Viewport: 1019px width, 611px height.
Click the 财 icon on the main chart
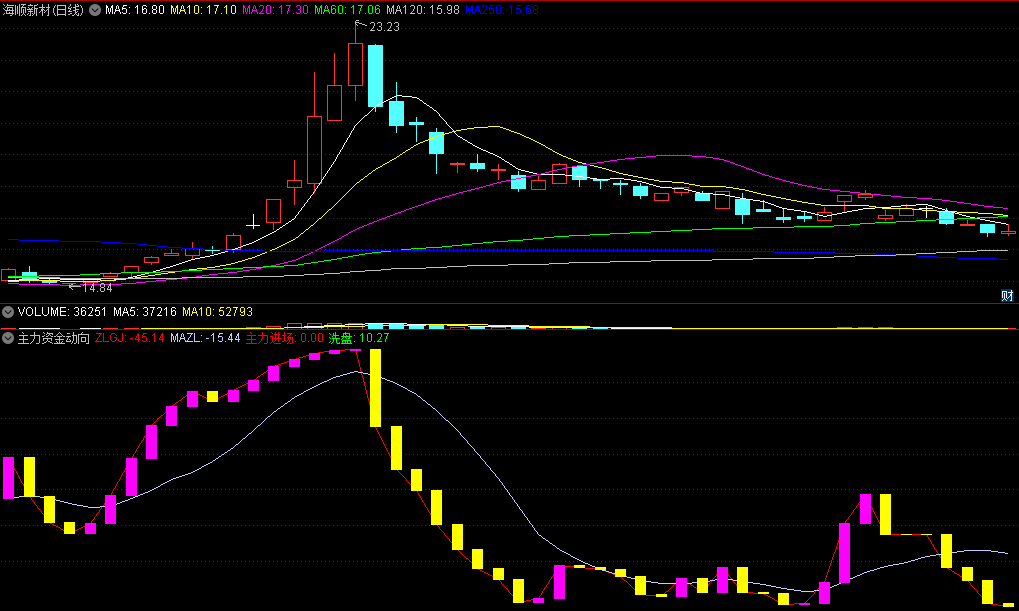point(1007,296)
